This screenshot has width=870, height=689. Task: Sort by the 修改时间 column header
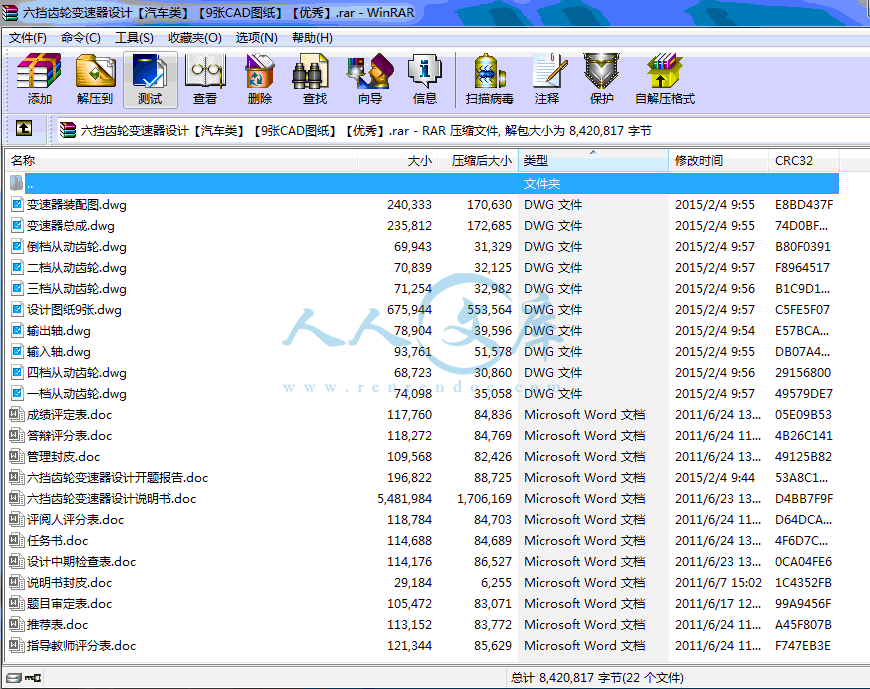pyautogui.click(x=719, y=160)
